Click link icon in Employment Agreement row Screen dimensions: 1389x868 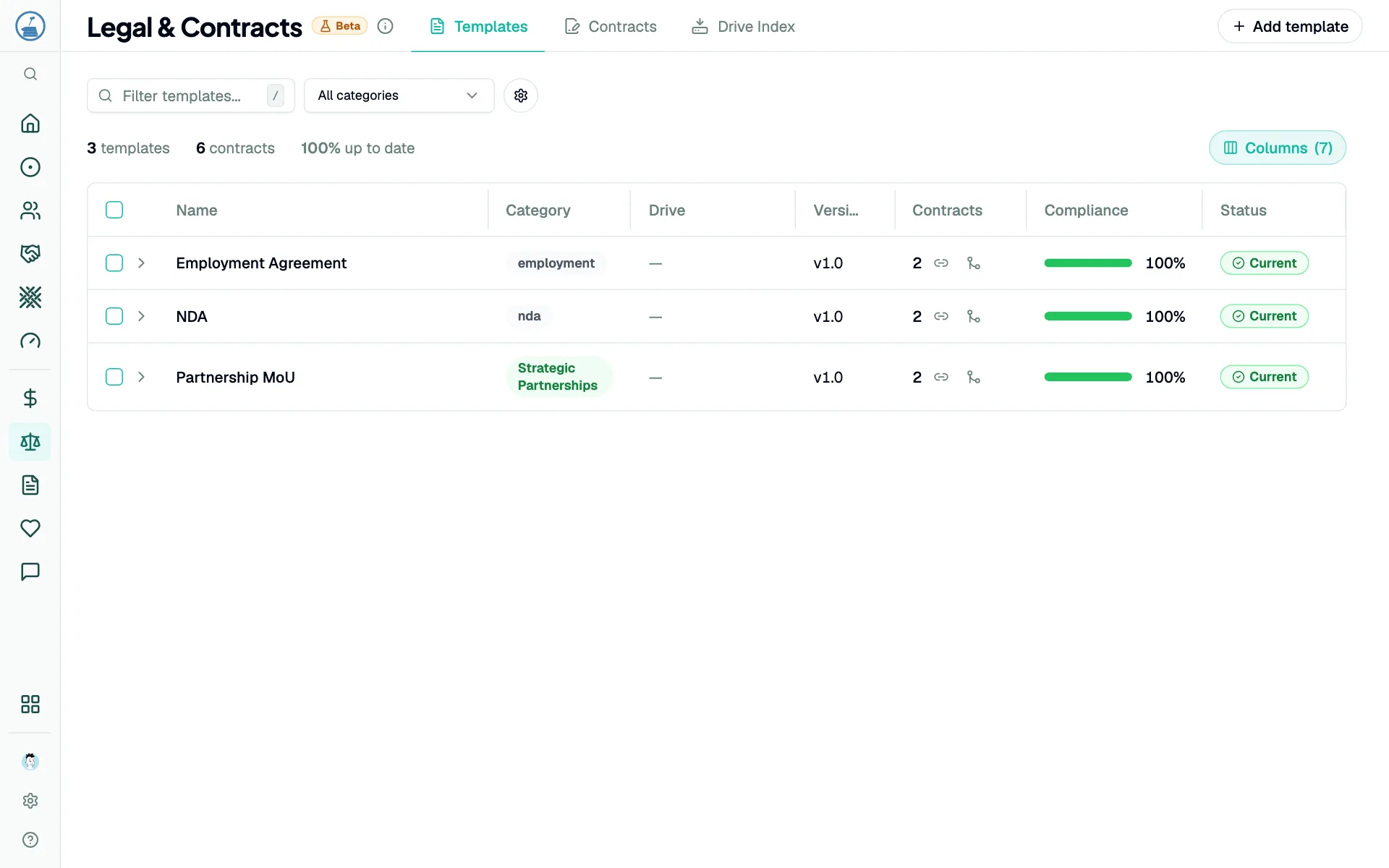(x=941, y=263)
